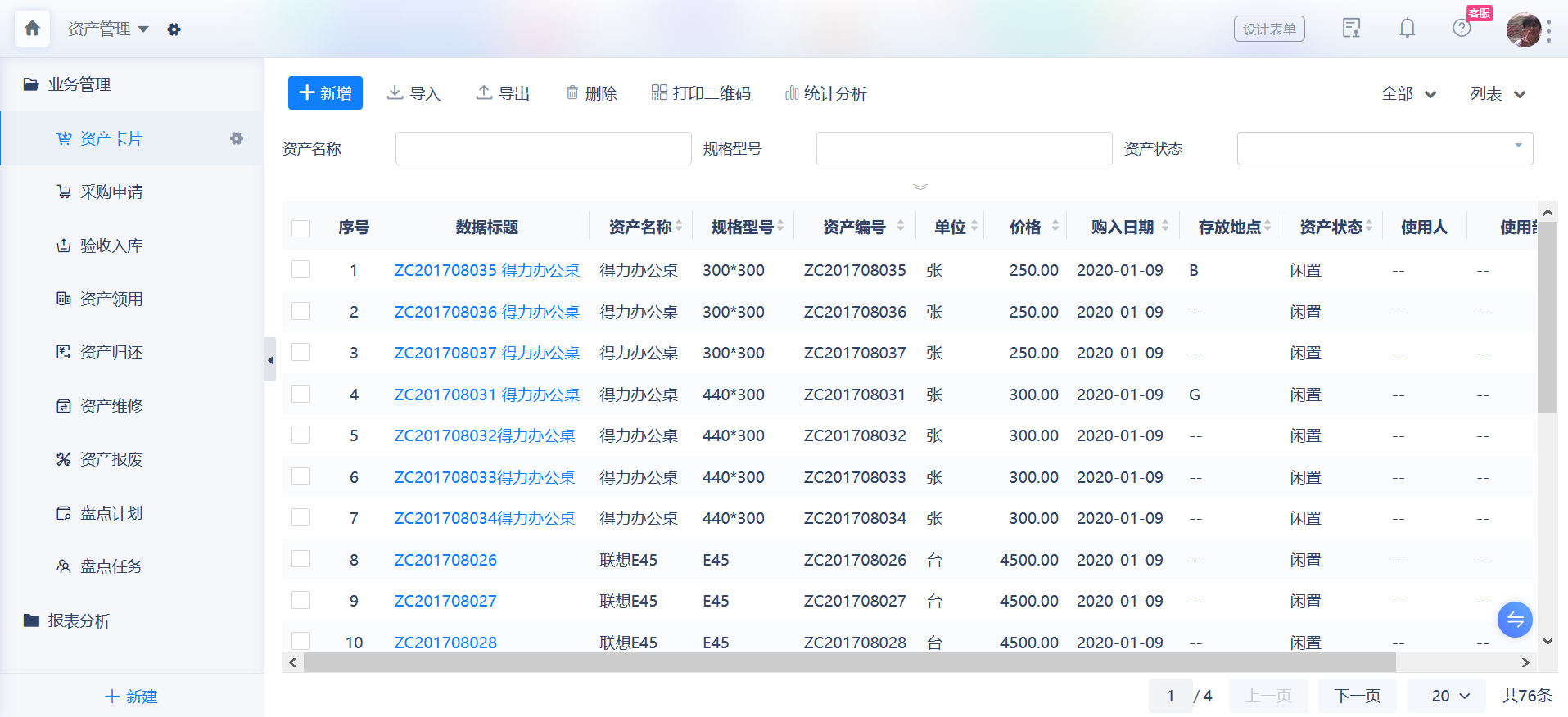
Task: Sort by 资产名称 column arrows
Action: (679, 226)
